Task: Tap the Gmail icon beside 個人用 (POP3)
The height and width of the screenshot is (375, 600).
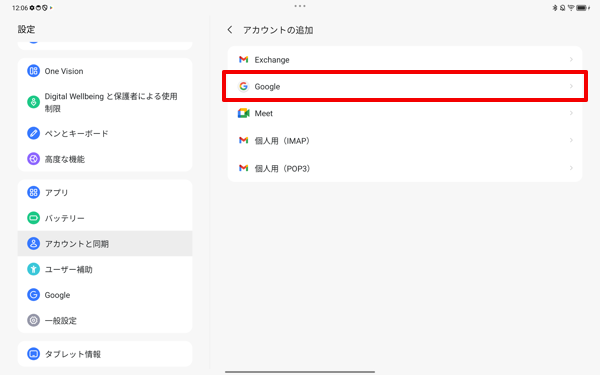Action: point(243,168)
